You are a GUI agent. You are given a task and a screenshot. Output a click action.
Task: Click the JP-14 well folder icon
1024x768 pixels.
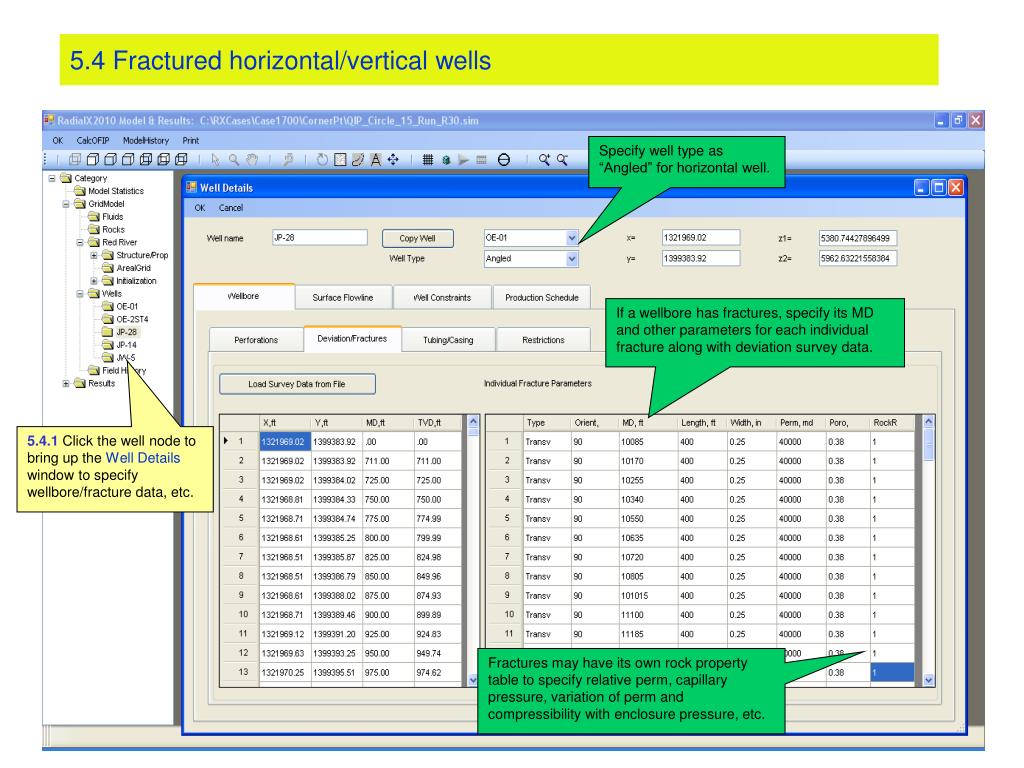108,344
